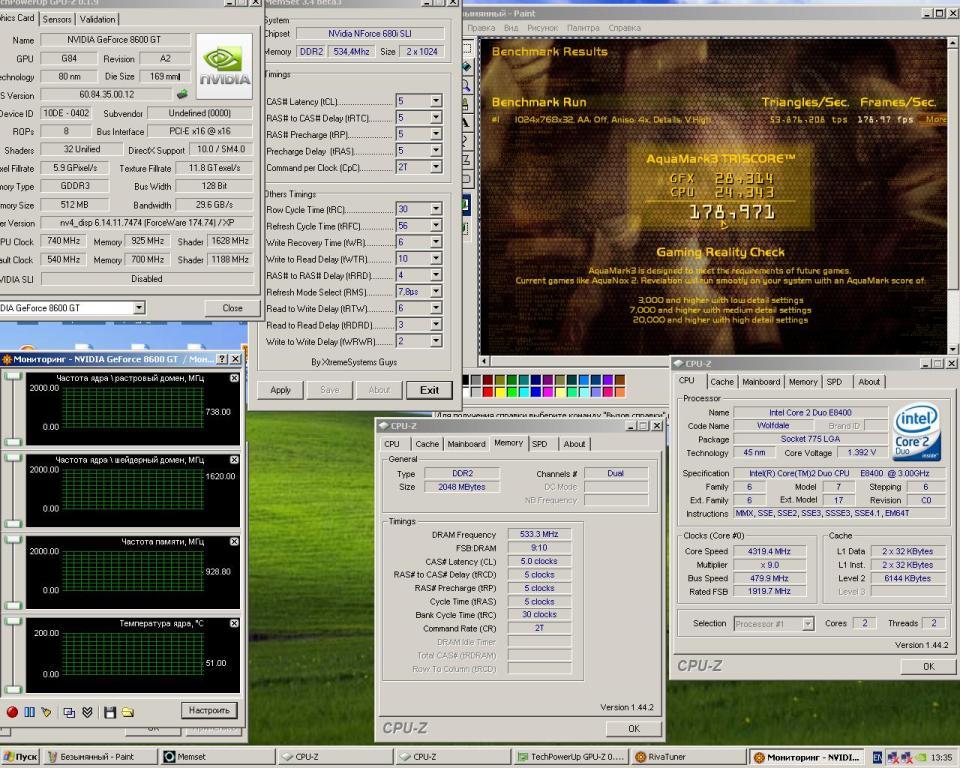Close the core temperature graph
The image size is (960, 768).
[x=234, y=623]
